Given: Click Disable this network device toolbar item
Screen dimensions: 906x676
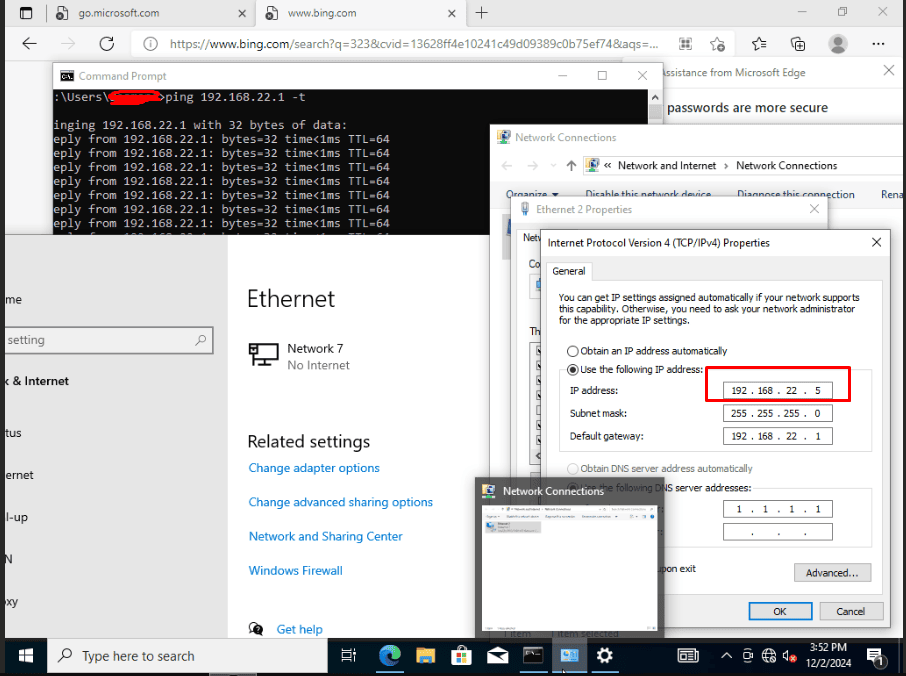Looking at the screenshot, I should (648, 194).
